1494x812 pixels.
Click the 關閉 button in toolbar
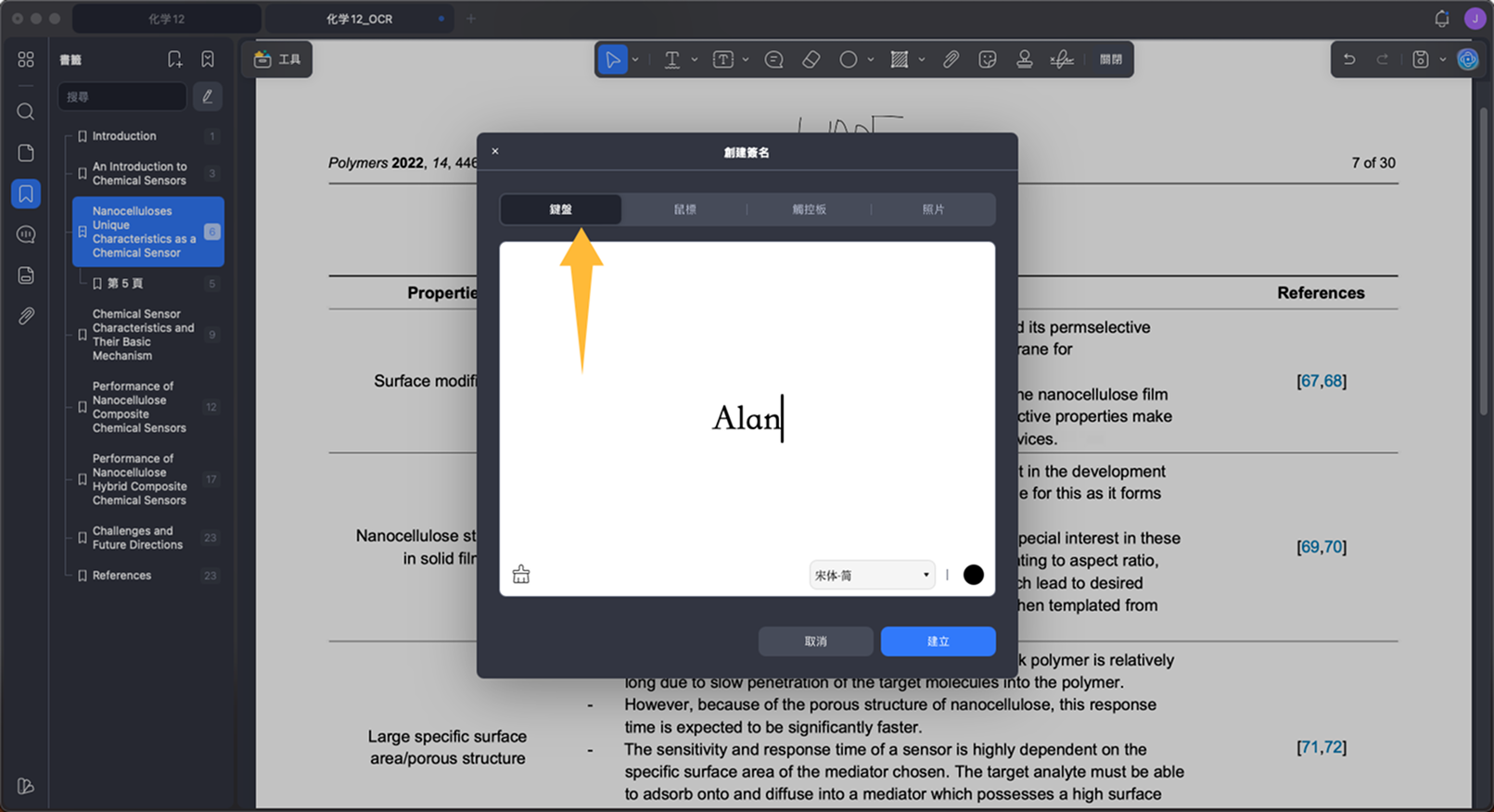[x=1110, y=59]
